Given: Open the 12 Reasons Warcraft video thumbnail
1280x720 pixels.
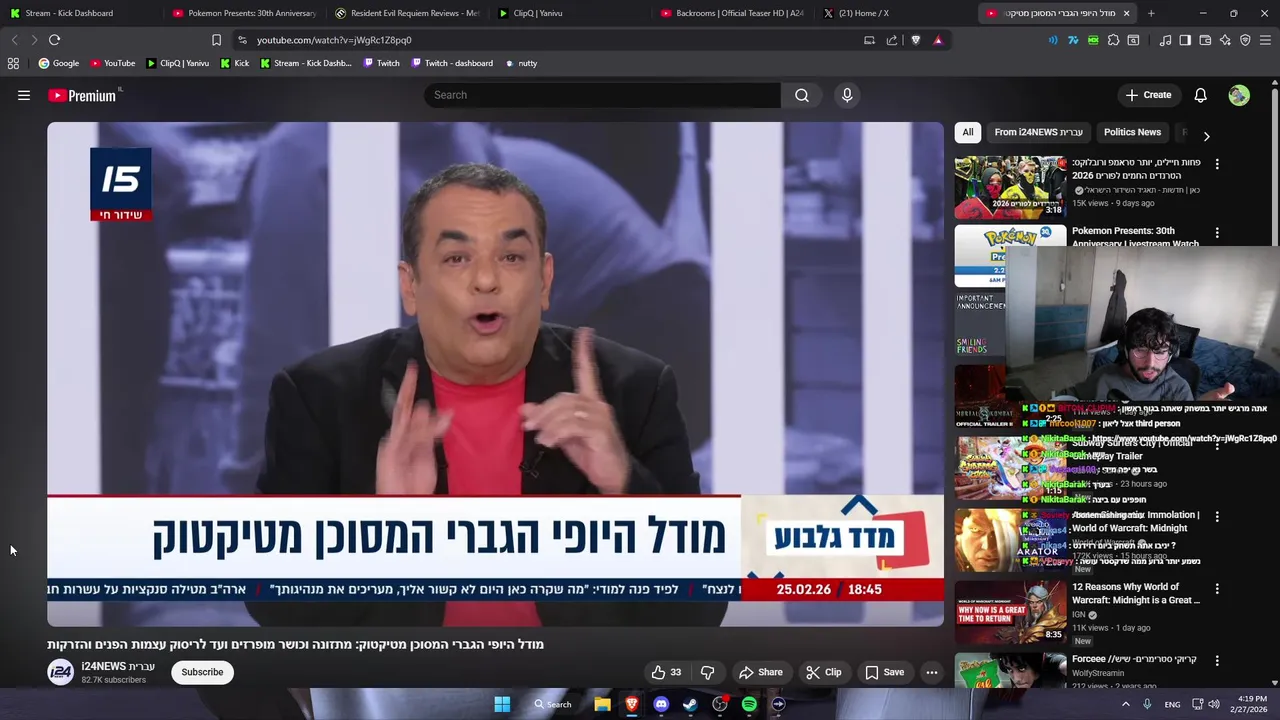Looking at the screenshot, I should pos(1010,613).
